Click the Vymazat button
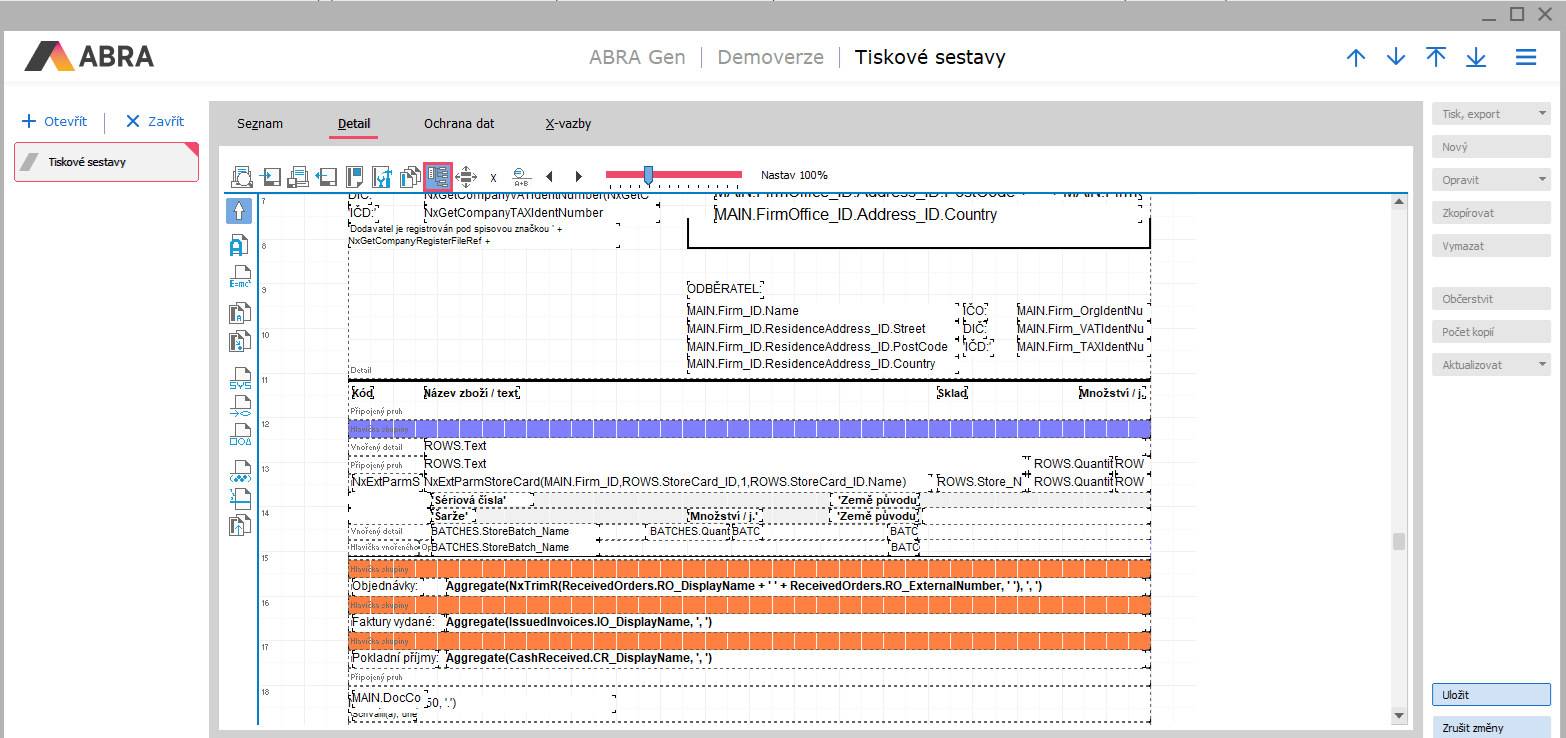The image size is (1566, 738). click(x=1491, y=246)
